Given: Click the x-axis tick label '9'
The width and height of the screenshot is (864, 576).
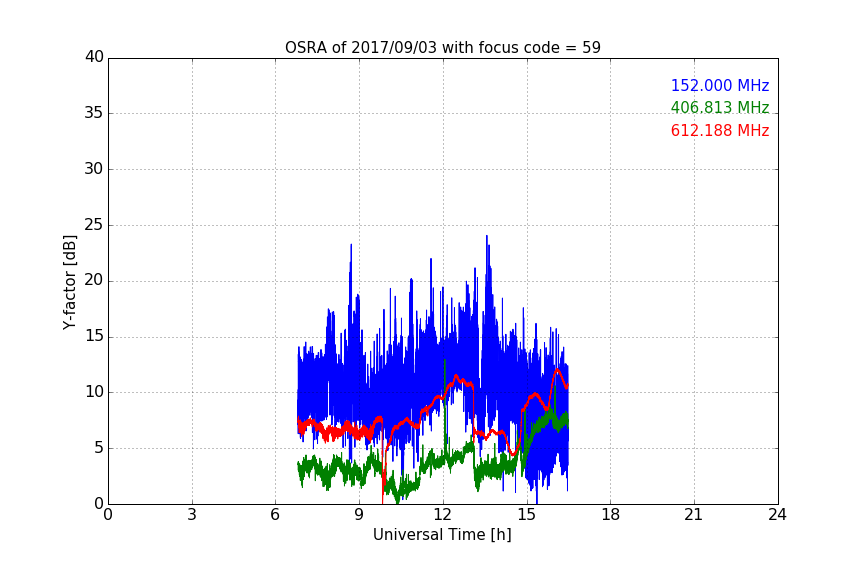Looking at the screenshot, I should pyautogui.click(x=359, y=515).
